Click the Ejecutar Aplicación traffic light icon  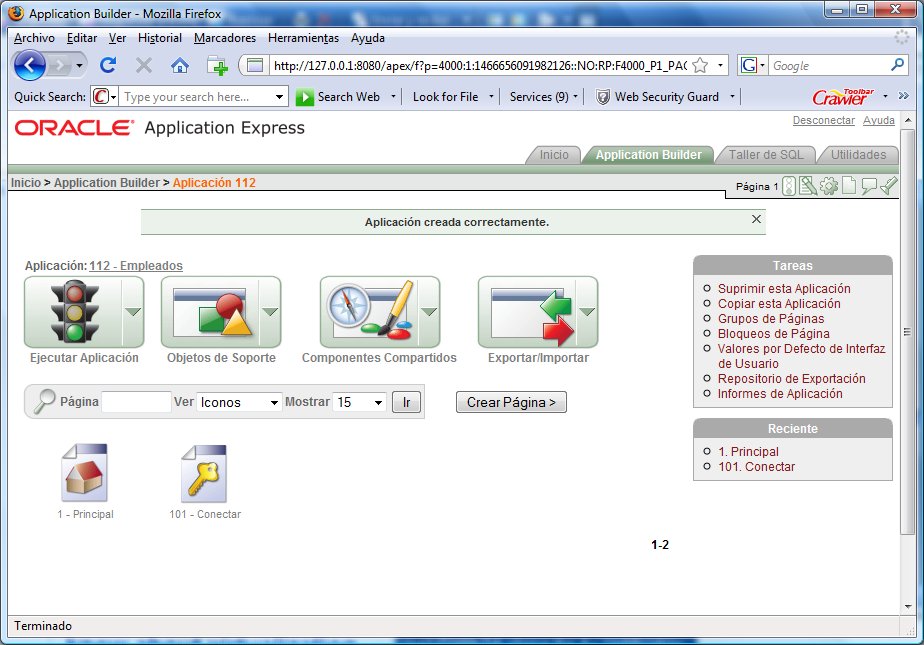(x=74, y=312)
